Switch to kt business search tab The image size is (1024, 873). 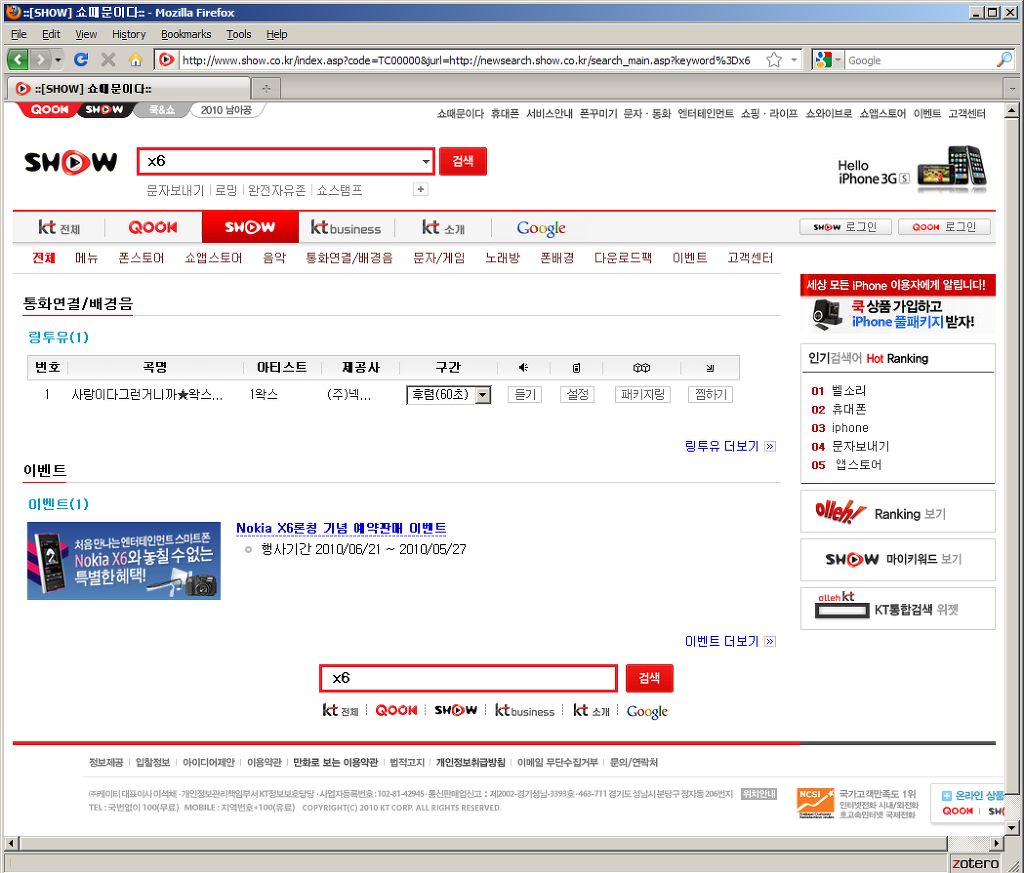345,228
